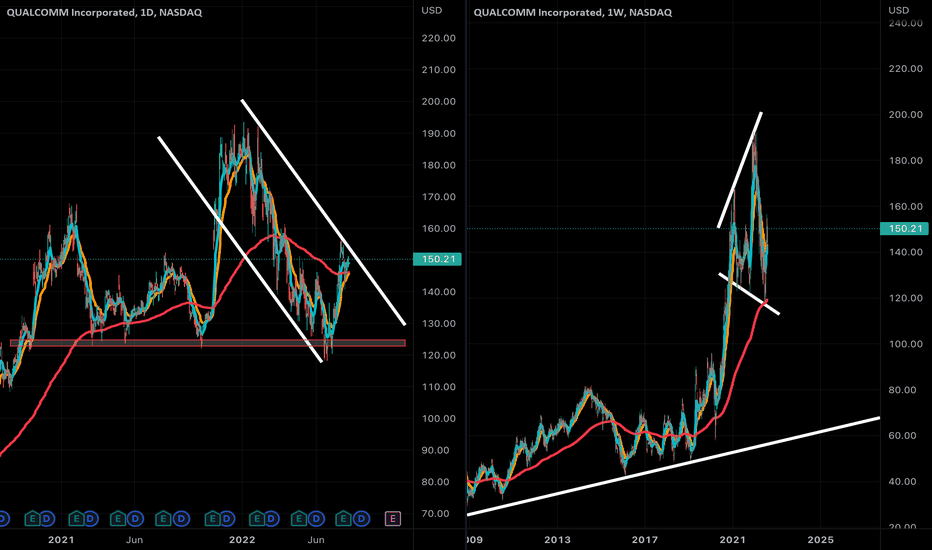Click the USD currency label on daily chart
The image size is (932, 550).
tap(432, 10)
